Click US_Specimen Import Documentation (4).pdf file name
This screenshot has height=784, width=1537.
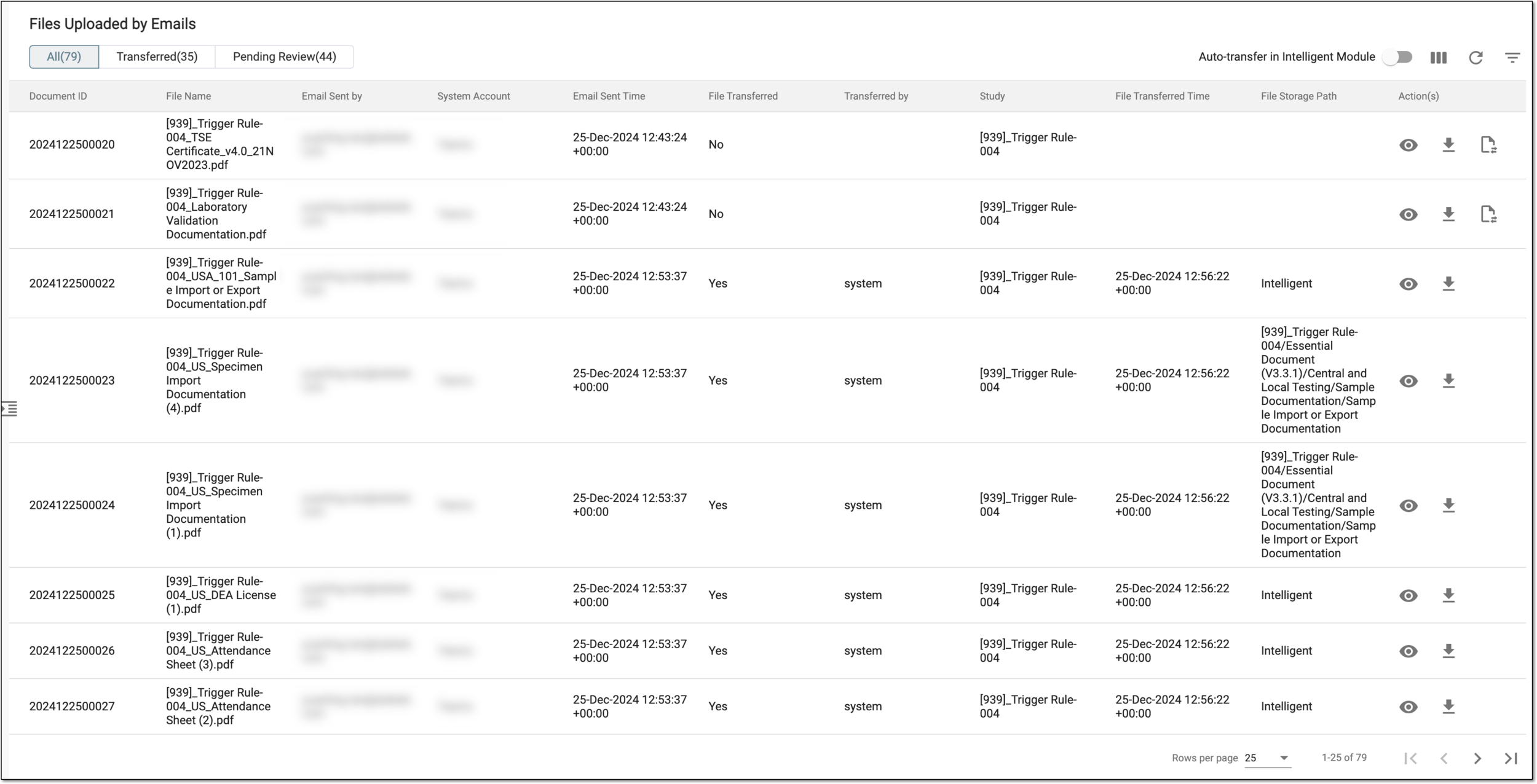(215, 381)
